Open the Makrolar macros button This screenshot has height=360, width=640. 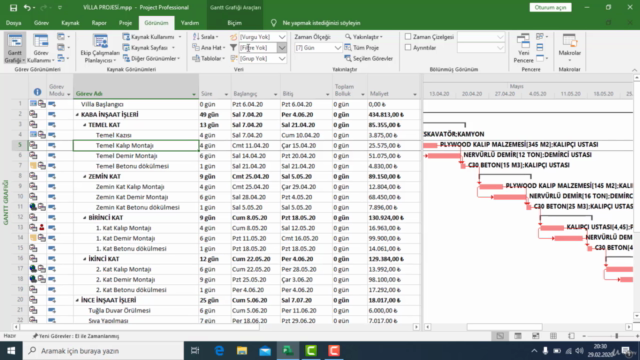click(569, 48)
